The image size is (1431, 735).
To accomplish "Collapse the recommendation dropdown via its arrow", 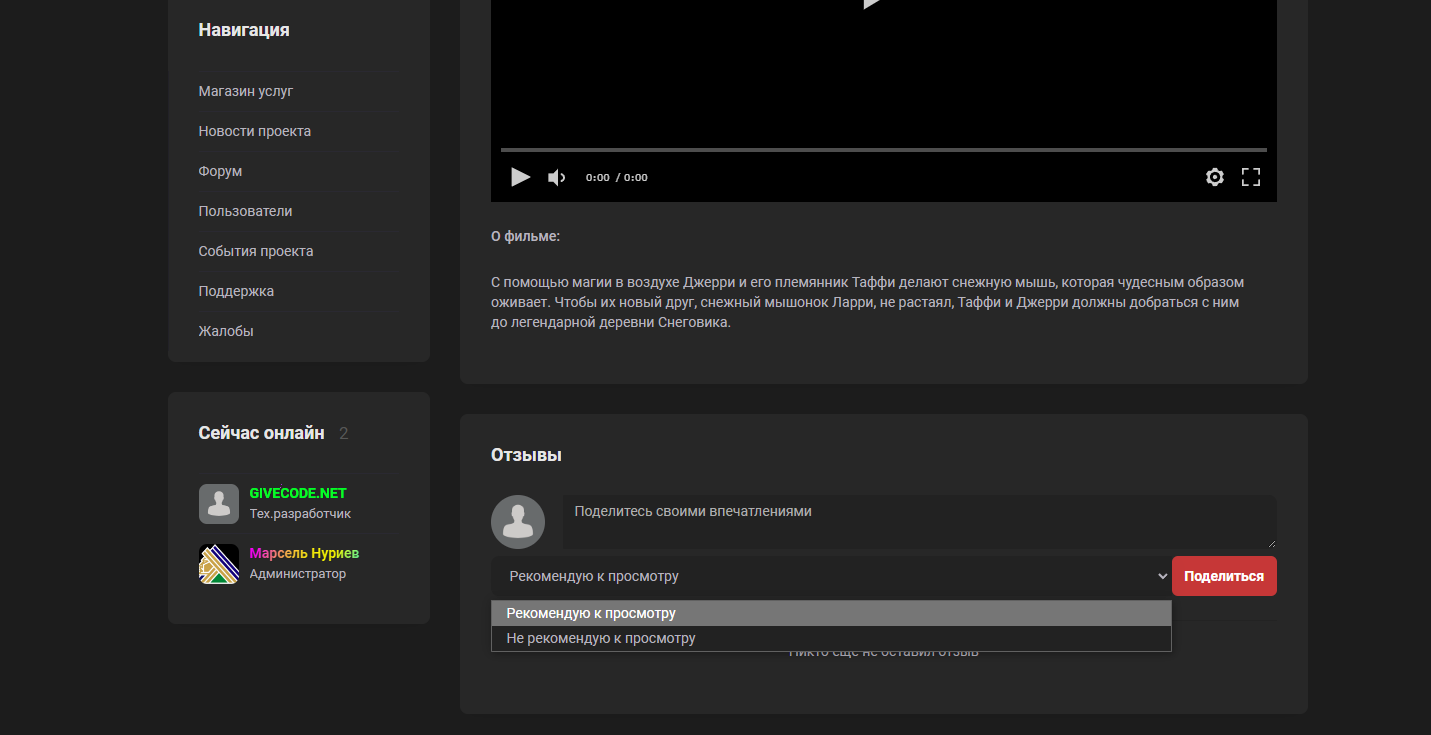I will click(x=1162, y=576).
